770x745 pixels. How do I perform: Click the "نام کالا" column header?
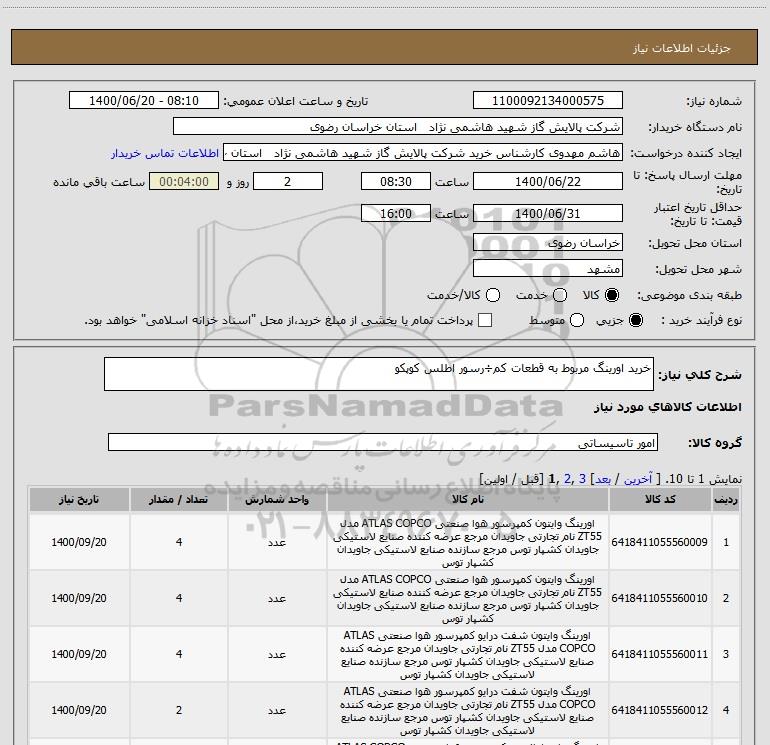(x=467, y=499)
